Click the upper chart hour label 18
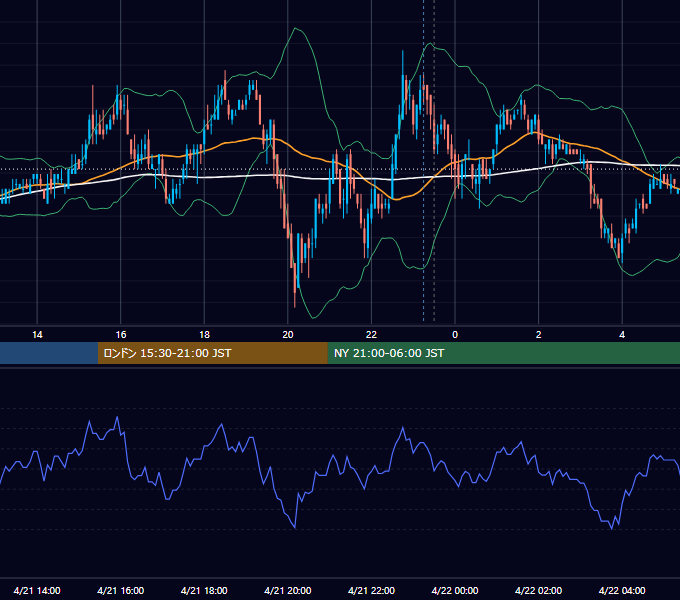Image resolution: width=680 pixels, height=600 pixels. pyautogui.click(x=204, y=335)
